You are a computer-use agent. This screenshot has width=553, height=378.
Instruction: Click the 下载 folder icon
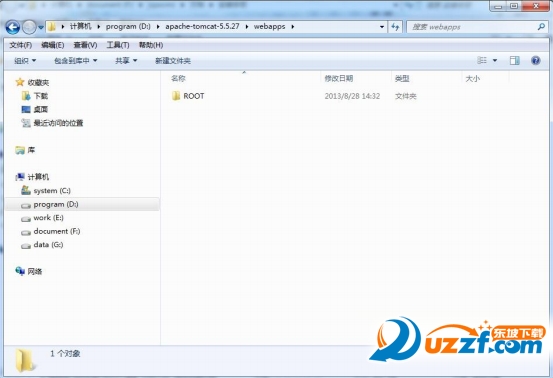[x=26, y=96]
